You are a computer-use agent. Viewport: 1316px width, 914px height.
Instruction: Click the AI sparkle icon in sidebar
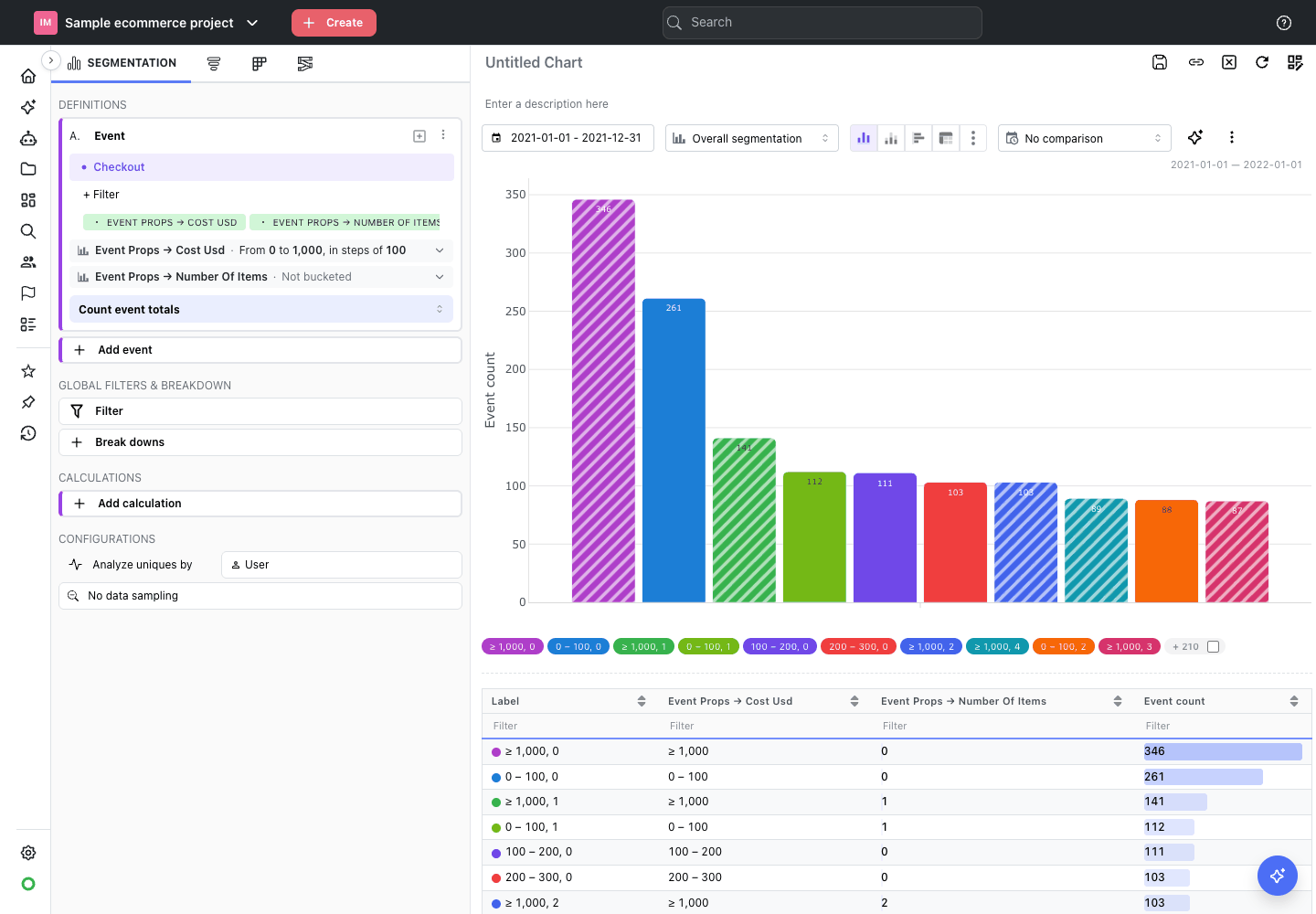(x=28, y=107)
